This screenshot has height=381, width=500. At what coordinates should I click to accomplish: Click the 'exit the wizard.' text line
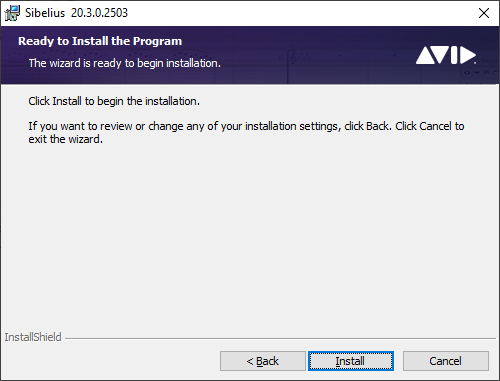coord(66,139)
